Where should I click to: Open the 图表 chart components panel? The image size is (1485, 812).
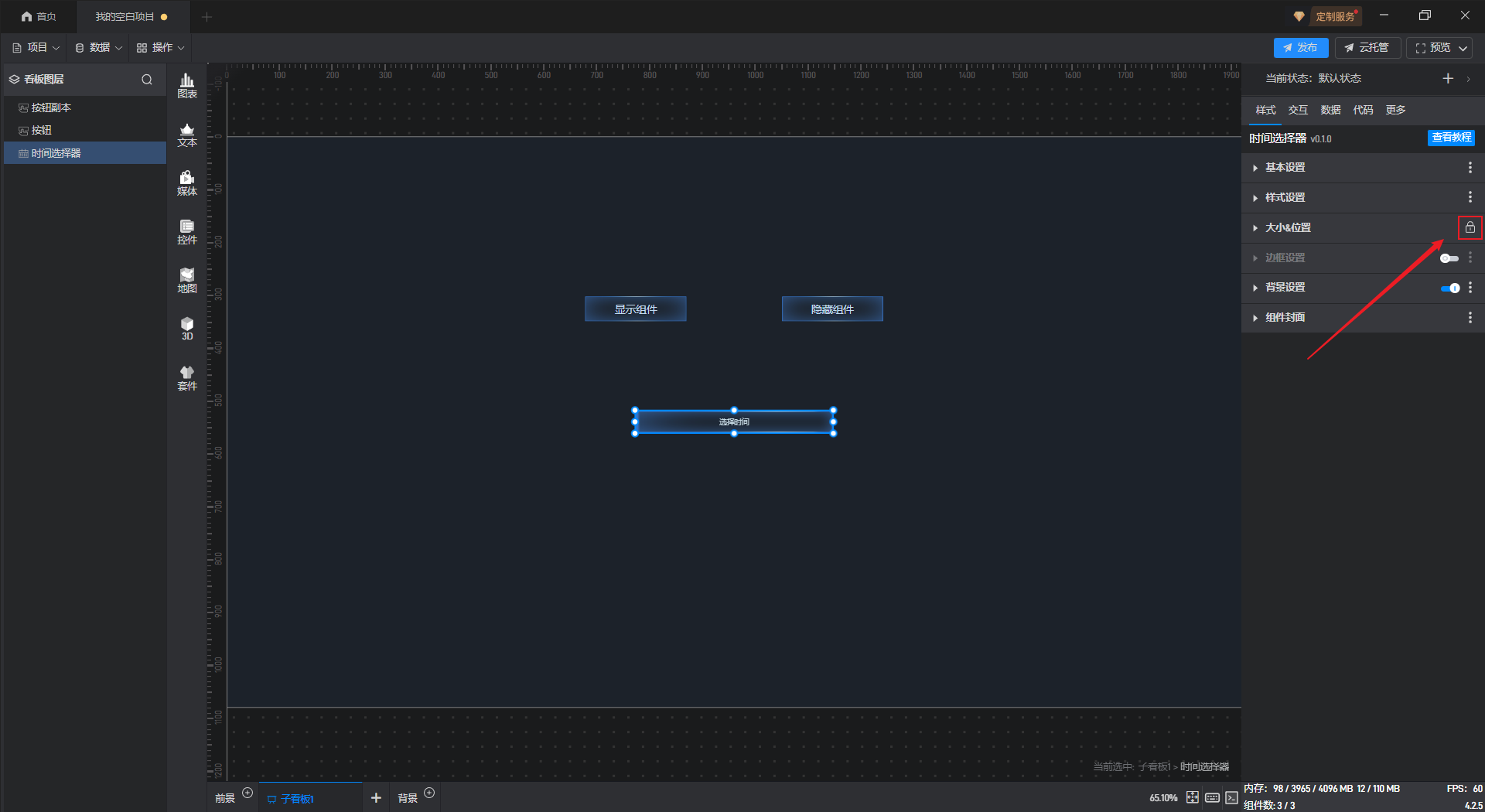pyautogui.click(x=187, y=86)
